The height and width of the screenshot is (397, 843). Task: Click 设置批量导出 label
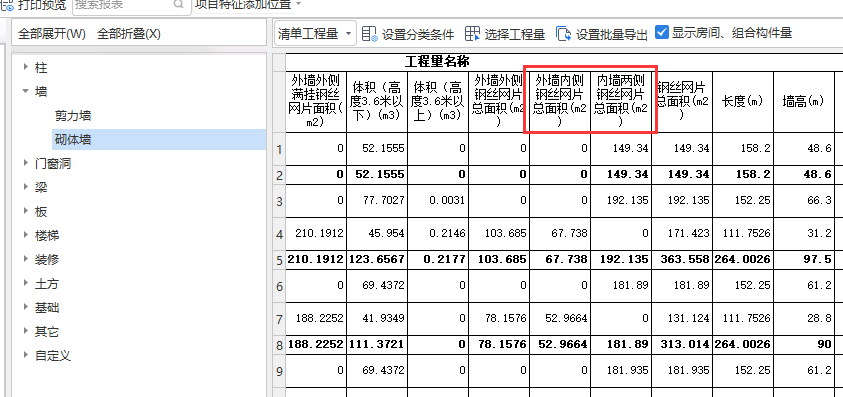(612, 34)
